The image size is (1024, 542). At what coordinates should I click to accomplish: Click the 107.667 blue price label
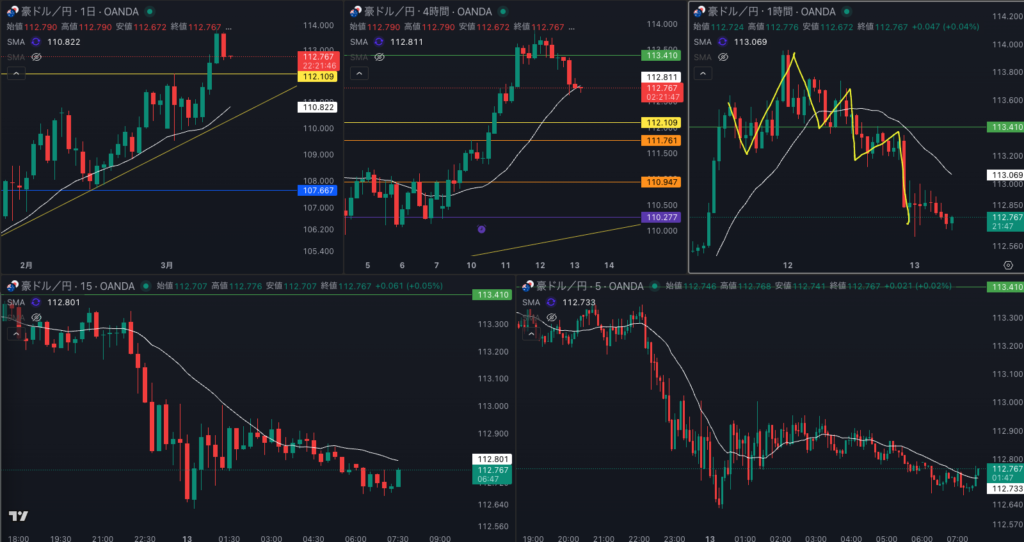tap(318, 190)
